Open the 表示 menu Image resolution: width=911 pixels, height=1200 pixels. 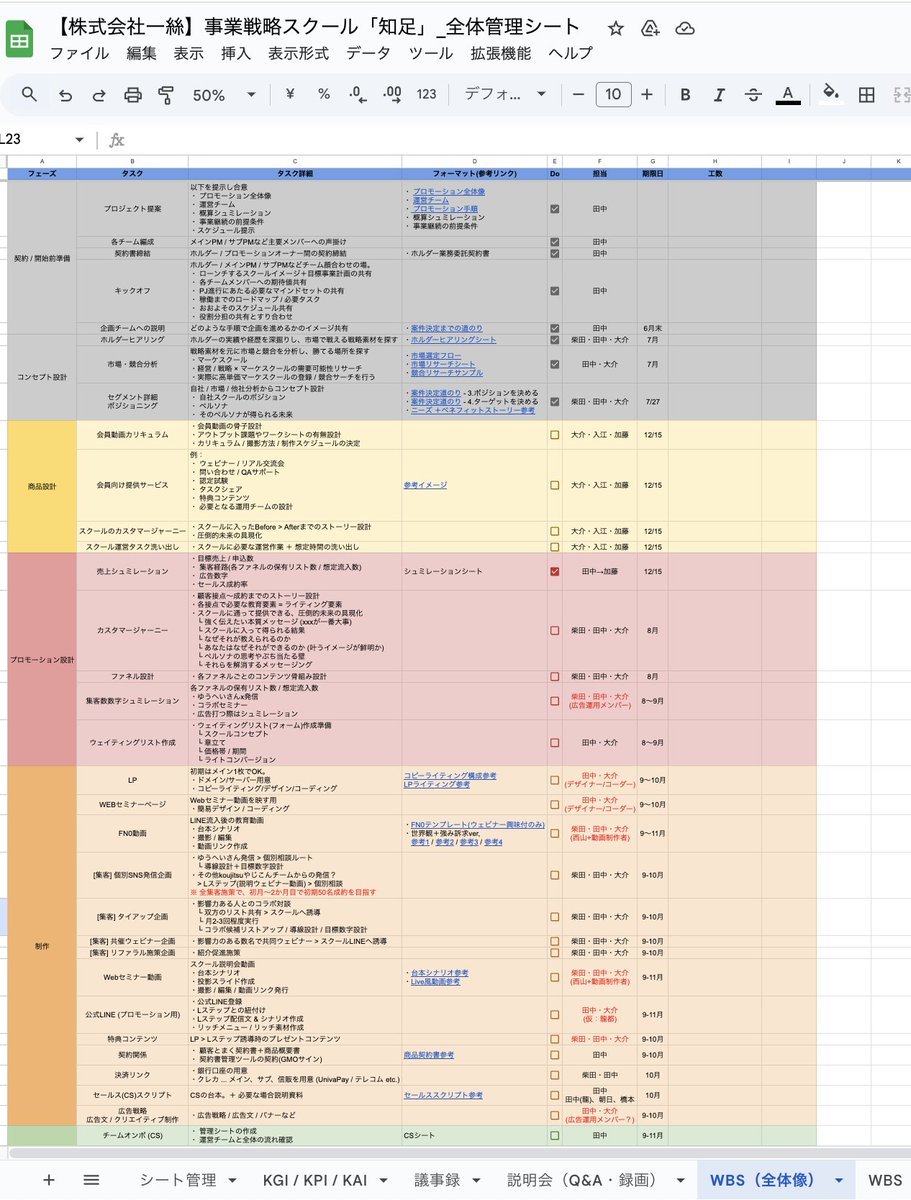tap(188, 54)
